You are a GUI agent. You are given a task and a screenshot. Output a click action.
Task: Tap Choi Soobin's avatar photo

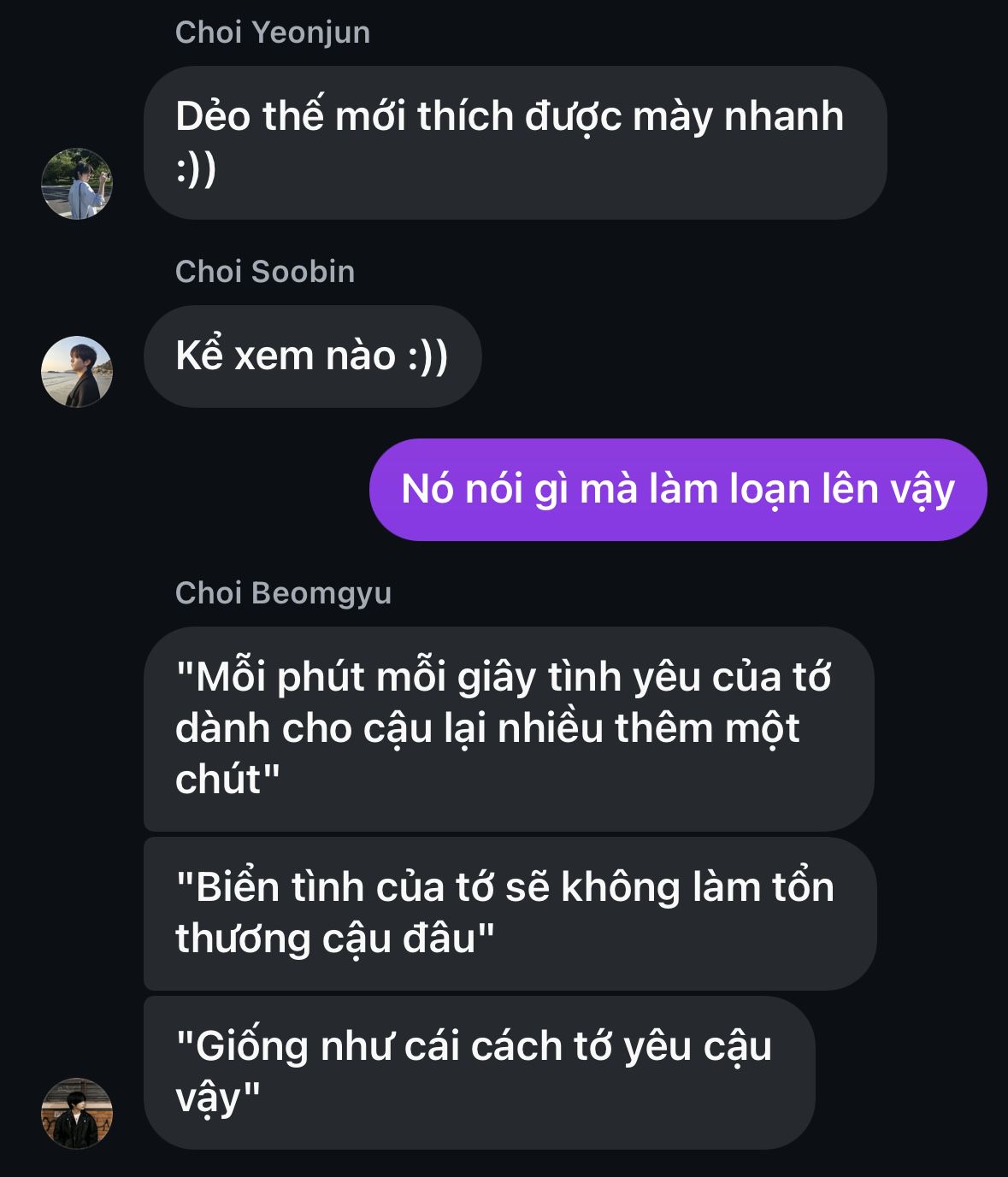77,371
